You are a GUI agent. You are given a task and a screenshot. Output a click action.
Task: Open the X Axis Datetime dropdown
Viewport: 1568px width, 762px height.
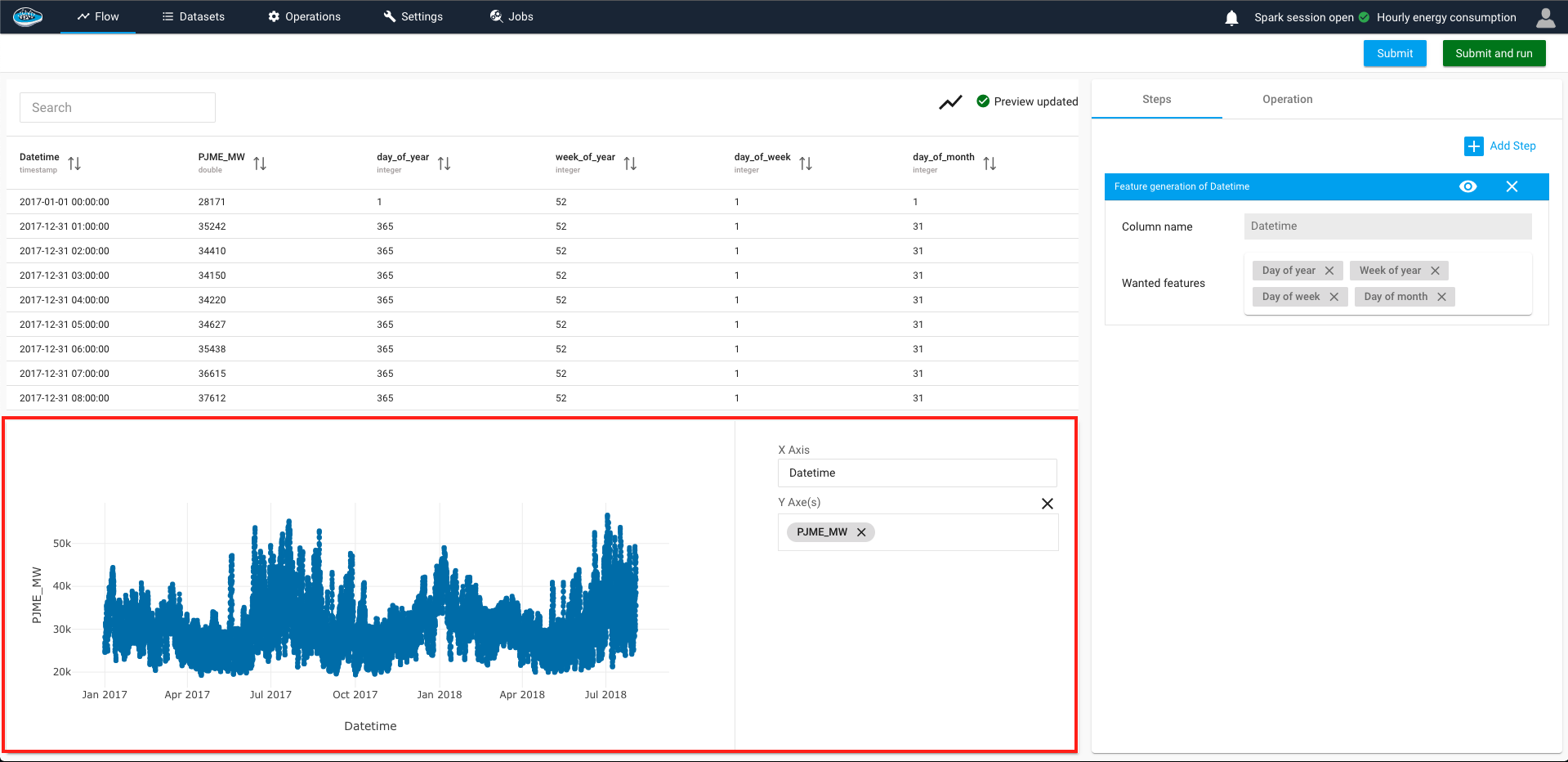(917, 473)
